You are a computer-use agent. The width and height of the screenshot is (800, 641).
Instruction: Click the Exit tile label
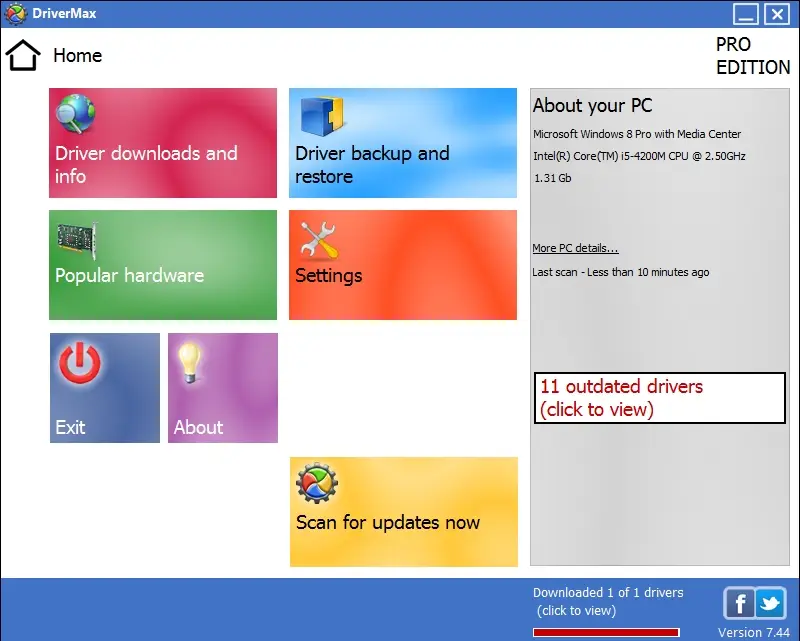coord(70,427)
